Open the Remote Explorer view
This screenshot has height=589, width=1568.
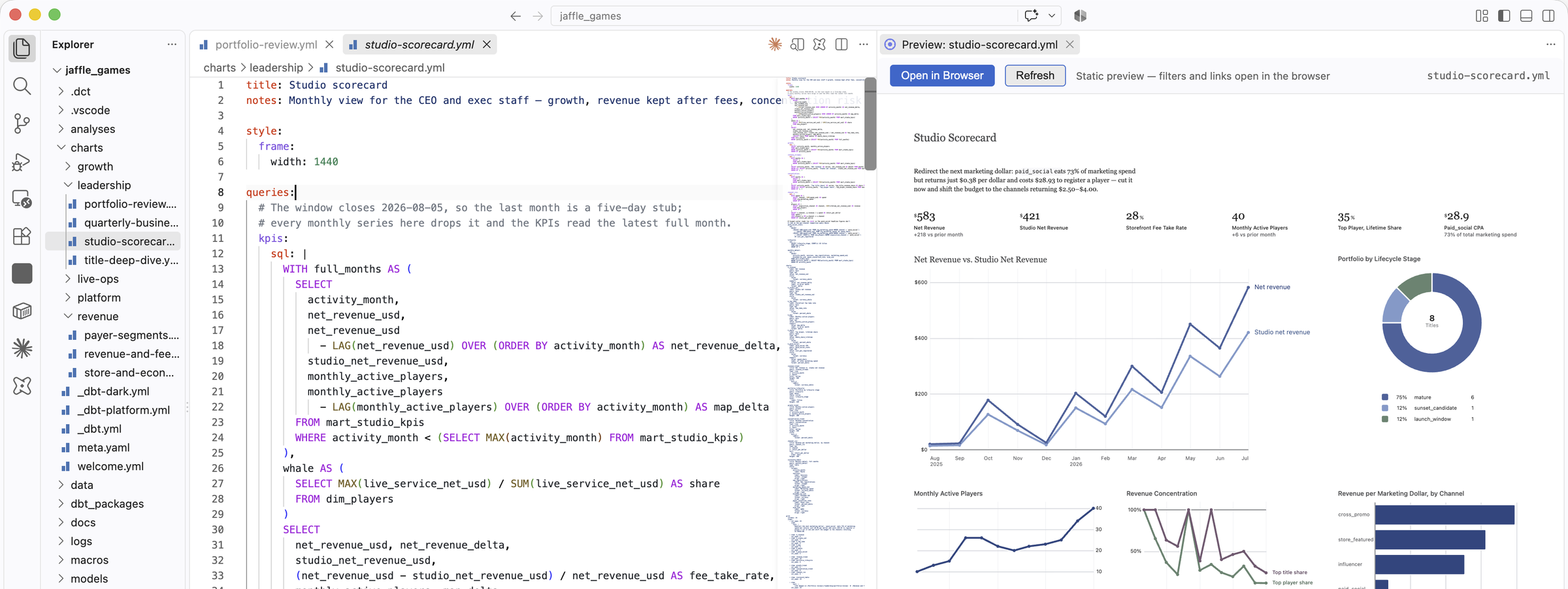pyautogui.click(x=22, y=199)
